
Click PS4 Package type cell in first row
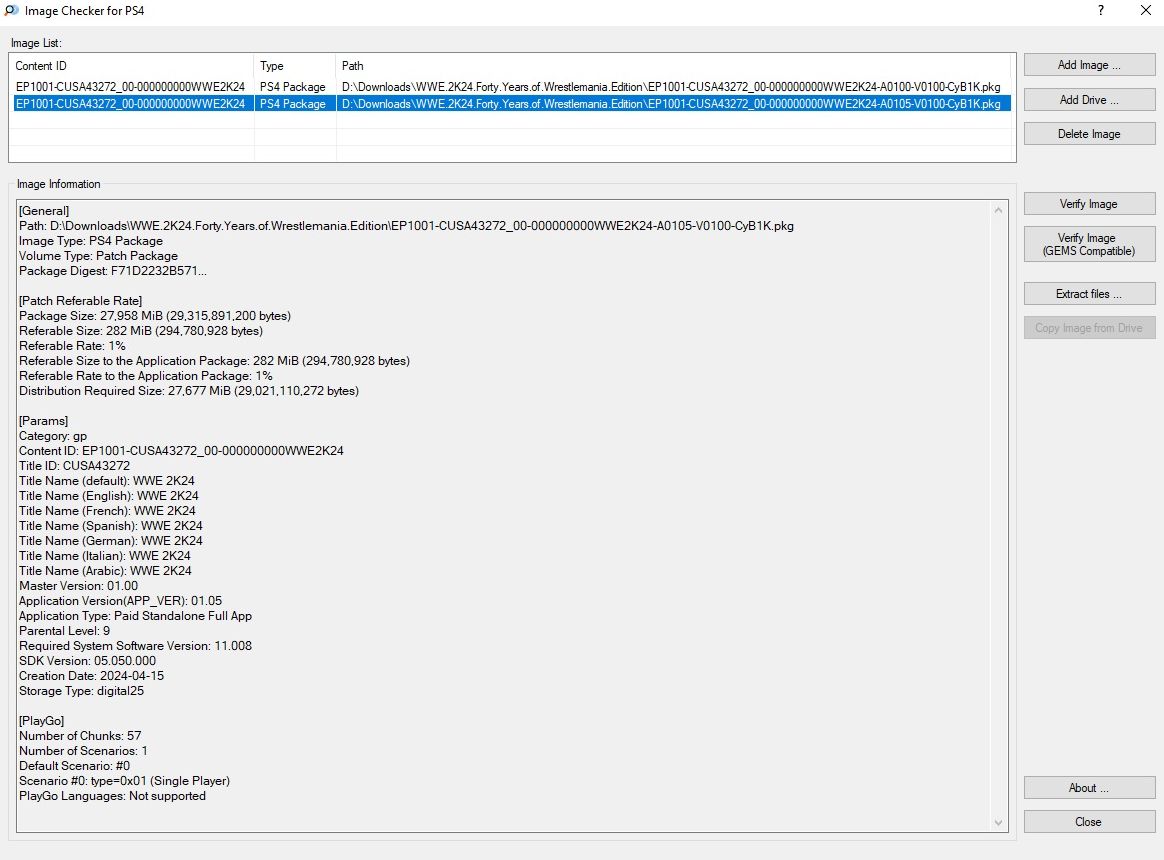click(x=292, y=87)
